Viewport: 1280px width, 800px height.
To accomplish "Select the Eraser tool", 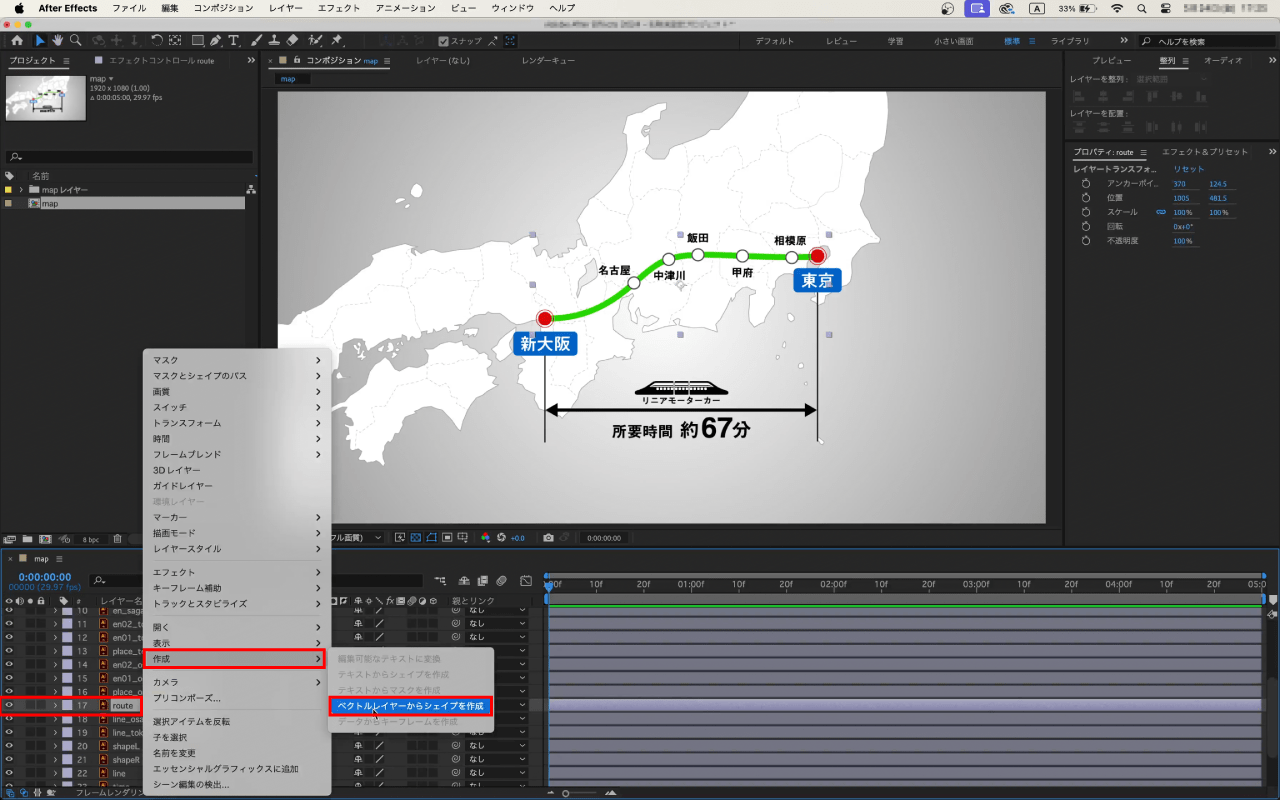I will click(292, 41).
